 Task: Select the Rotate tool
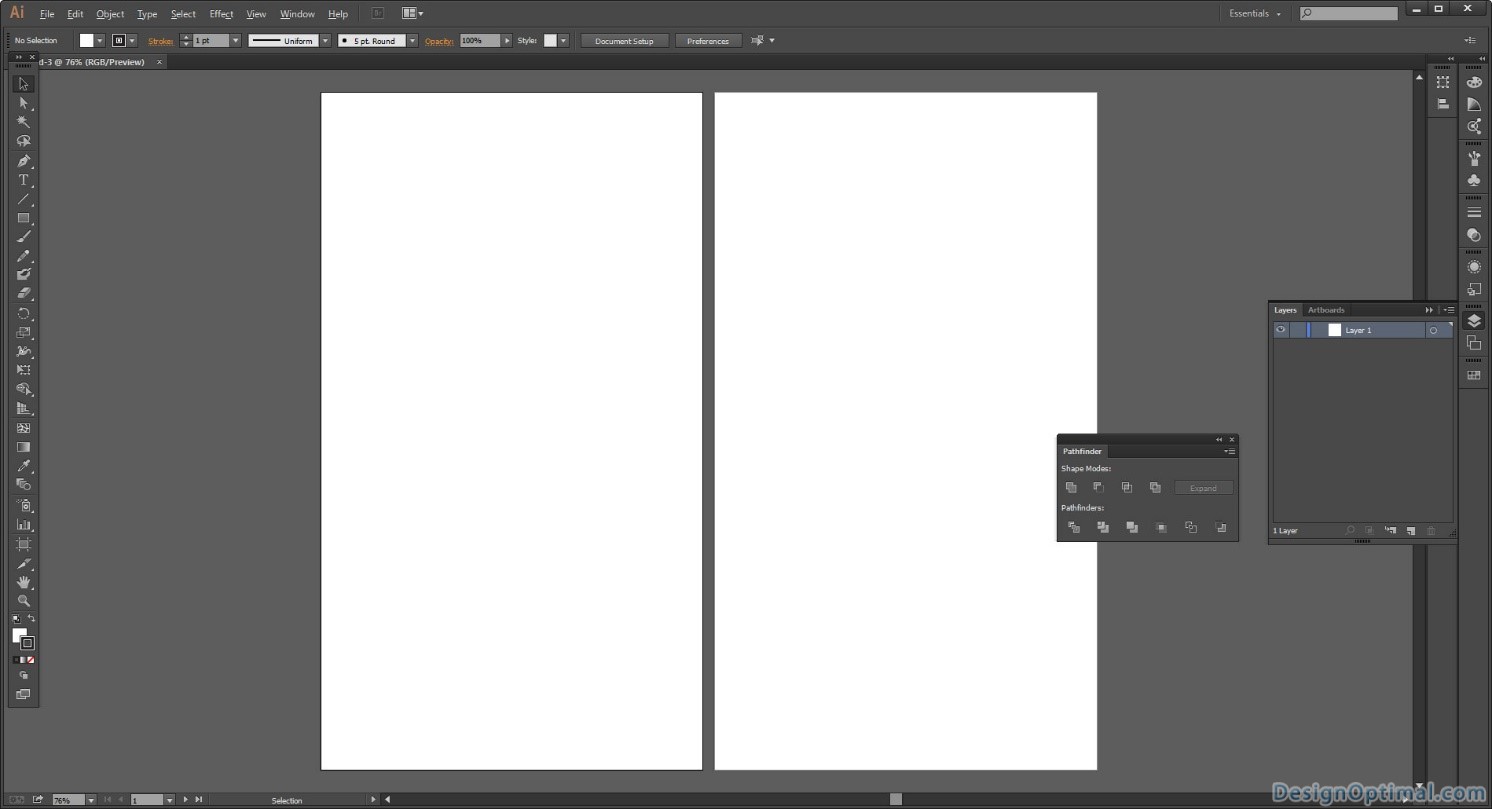point(23,314)
